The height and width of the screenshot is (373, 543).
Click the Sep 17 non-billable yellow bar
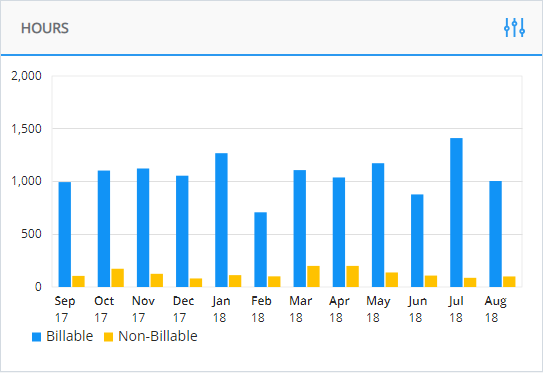tap(79, 281)
